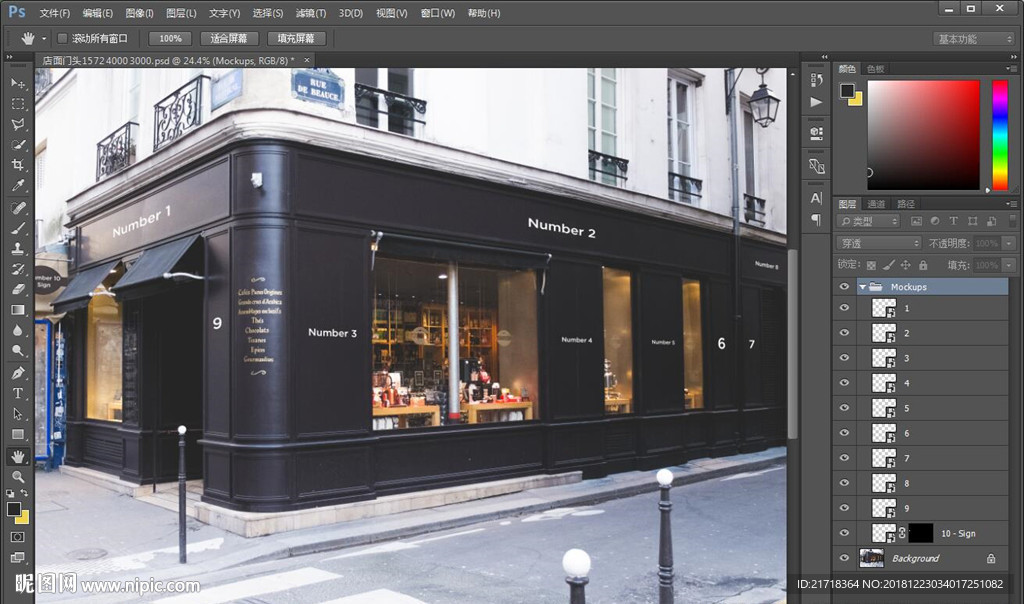
Task: Open the Layers panel menu
Action: point(1012,204)
